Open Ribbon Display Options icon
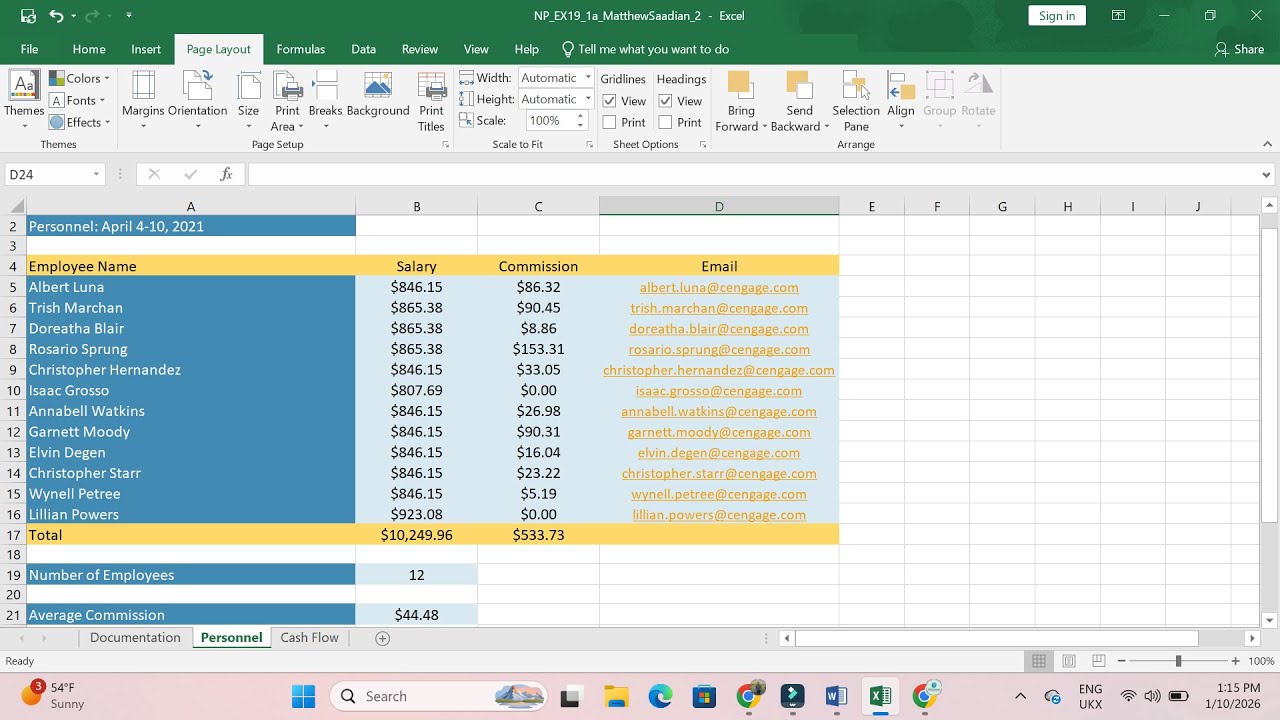Screen dimensions: 1280x720 coord(1119,16)
